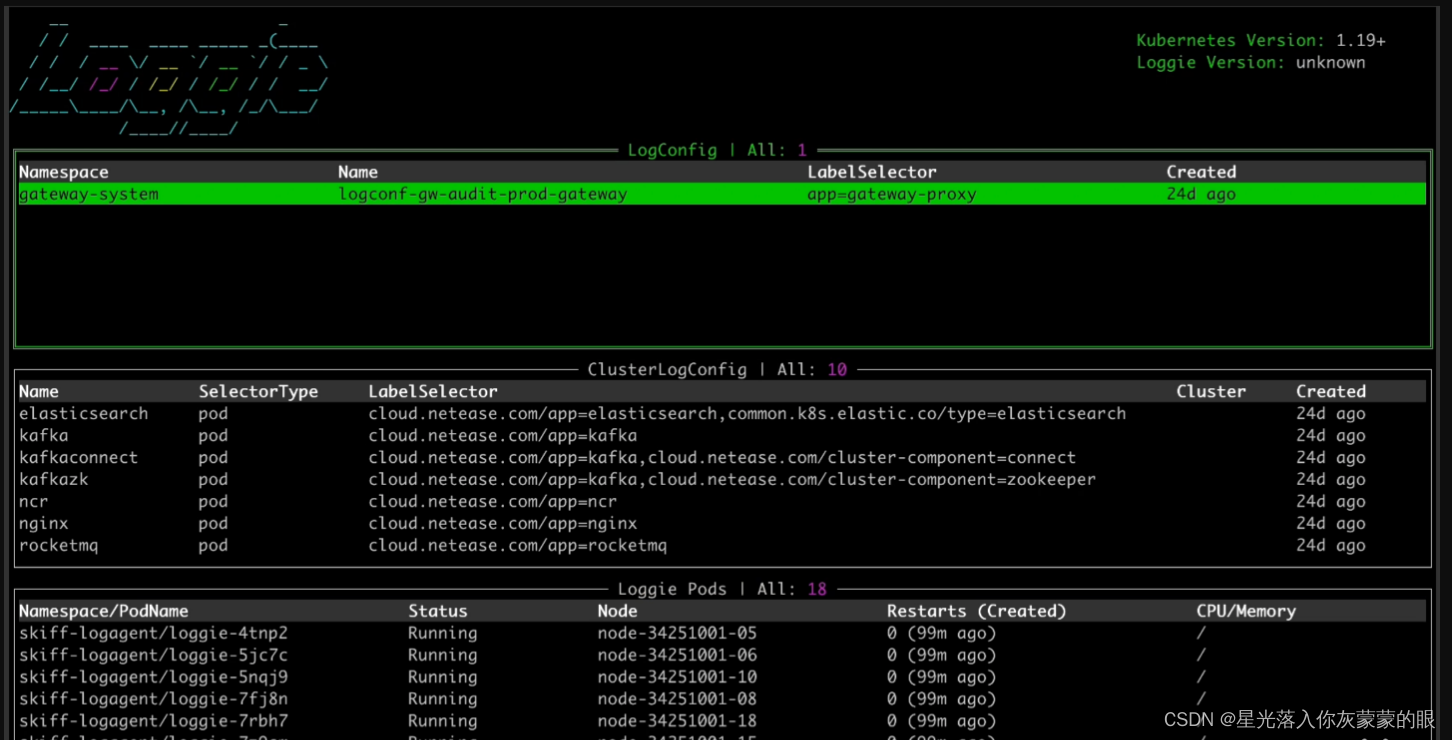Select the elasticsearch ClusterLogConfig row
The width and height of the screenshot is (1452, 740).
[722, 414]
